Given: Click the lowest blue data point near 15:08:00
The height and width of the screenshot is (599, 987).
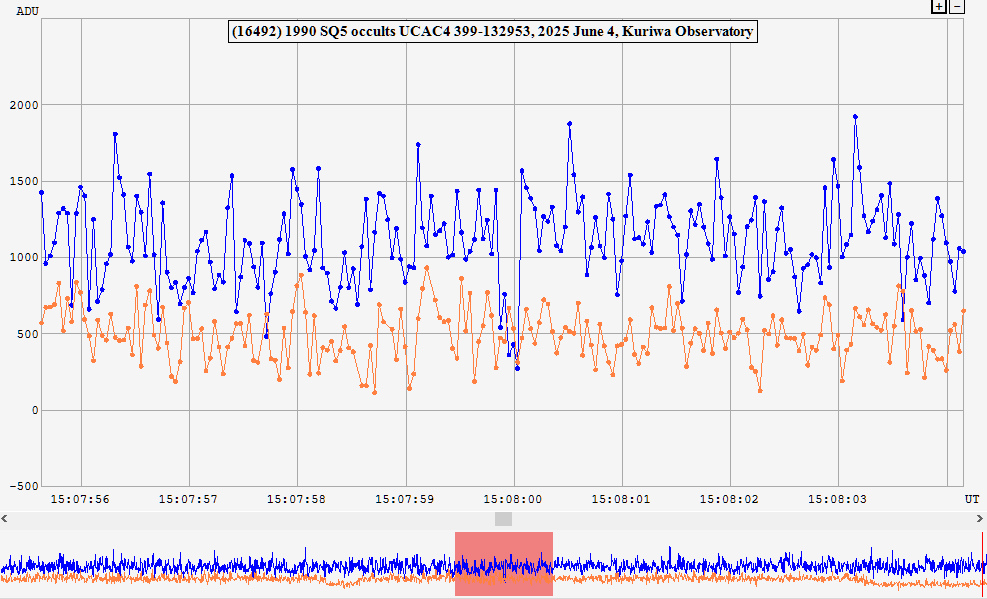Looking at the screenshot, I should (x=517, y=368).
